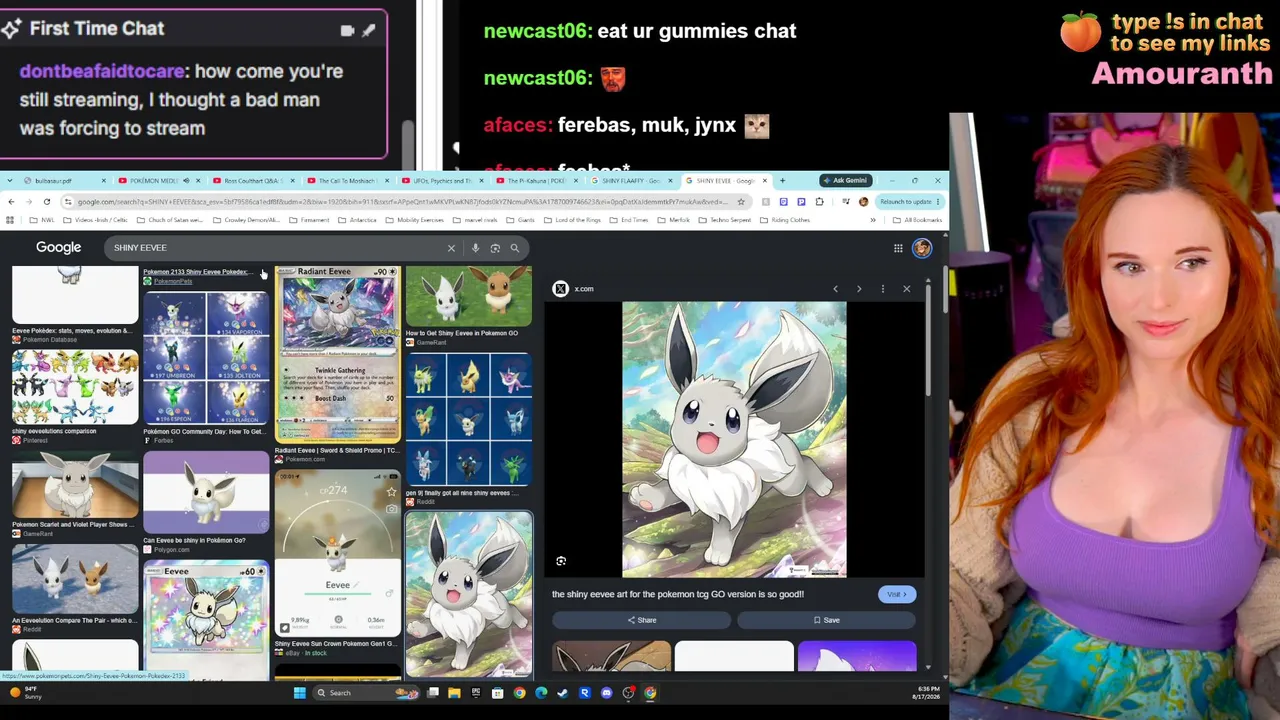Visit the x.com source page

point(896,594)
